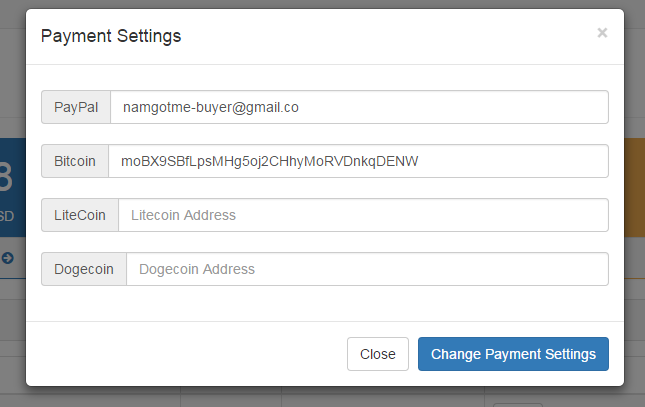Screen dimensions: 645x407
Task: Click the LiteCoin field label
Action: click(80, 215)
